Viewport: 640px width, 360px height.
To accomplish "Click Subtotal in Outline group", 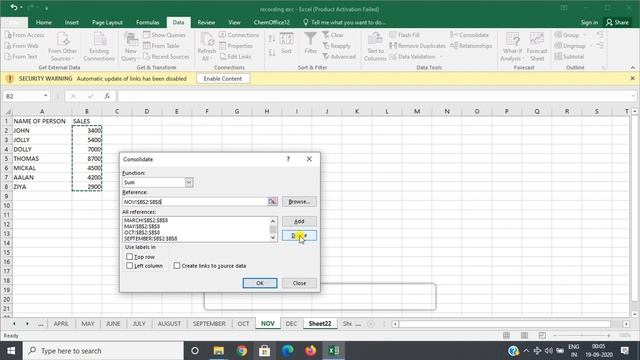I will 569,56.
